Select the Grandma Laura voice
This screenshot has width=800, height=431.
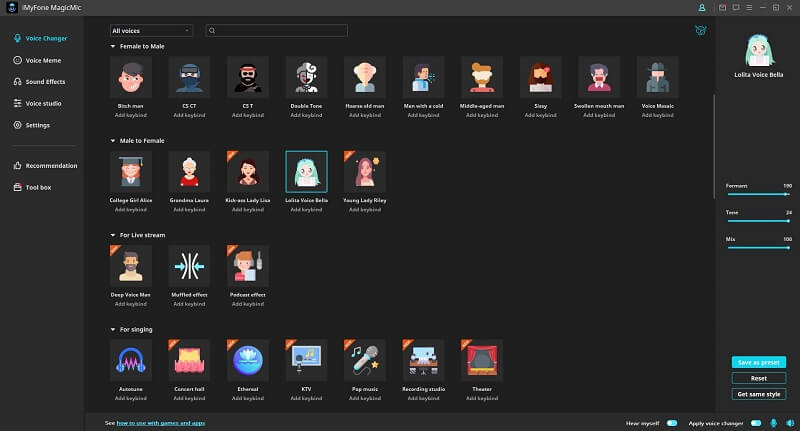[x=189, y=171]
